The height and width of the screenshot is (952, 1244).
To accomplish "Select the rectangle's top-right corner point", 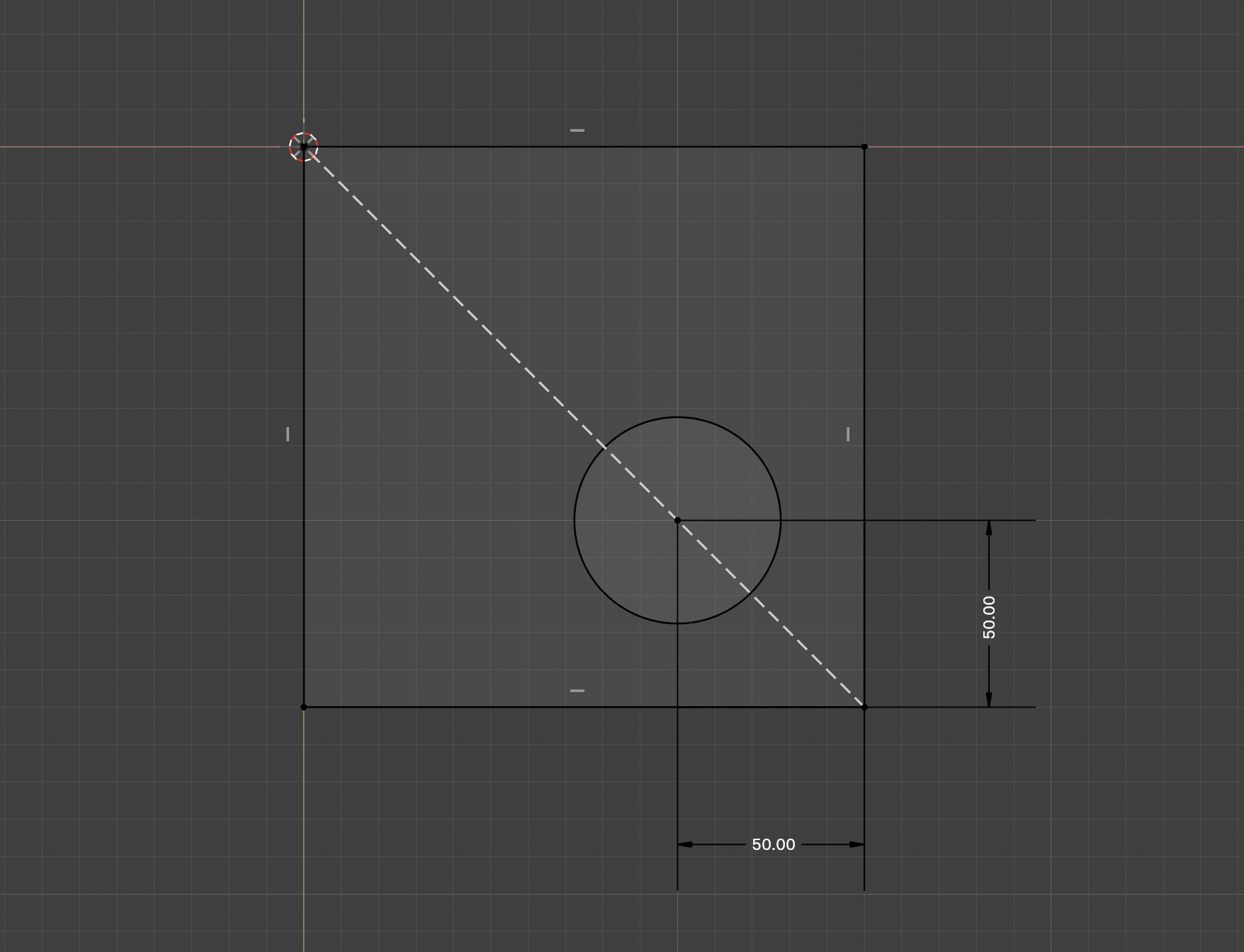I will click(864, 147).
